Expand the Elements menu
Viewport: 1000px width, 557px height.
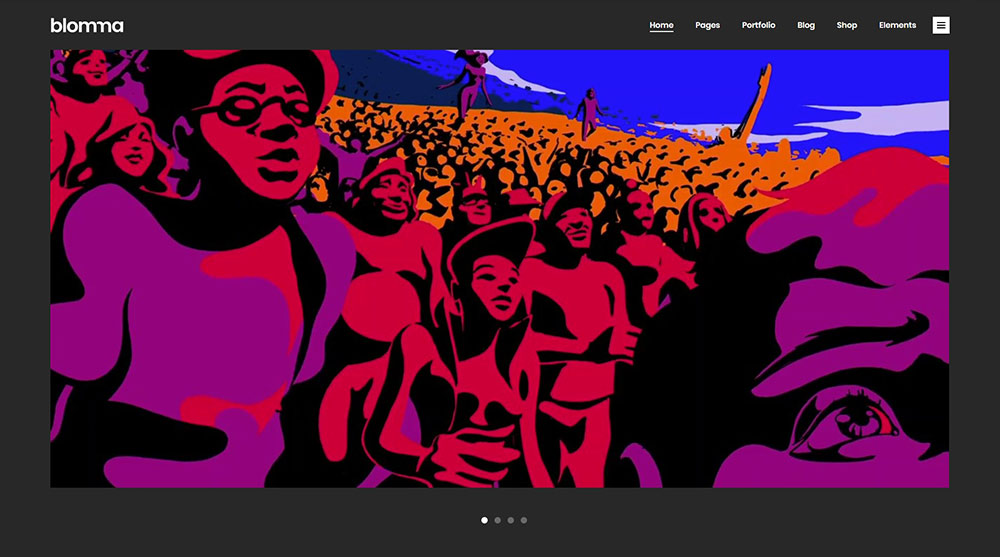(897, 25)
